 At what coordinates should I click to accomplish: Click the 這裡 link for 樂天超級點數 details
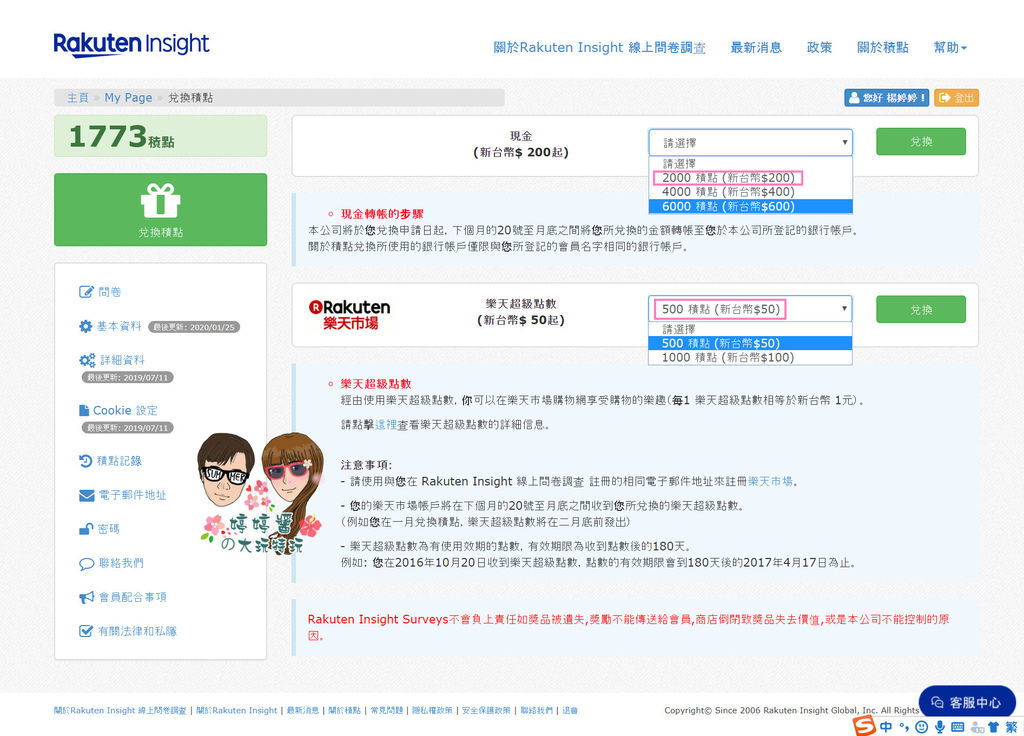(x=386, y=424)
